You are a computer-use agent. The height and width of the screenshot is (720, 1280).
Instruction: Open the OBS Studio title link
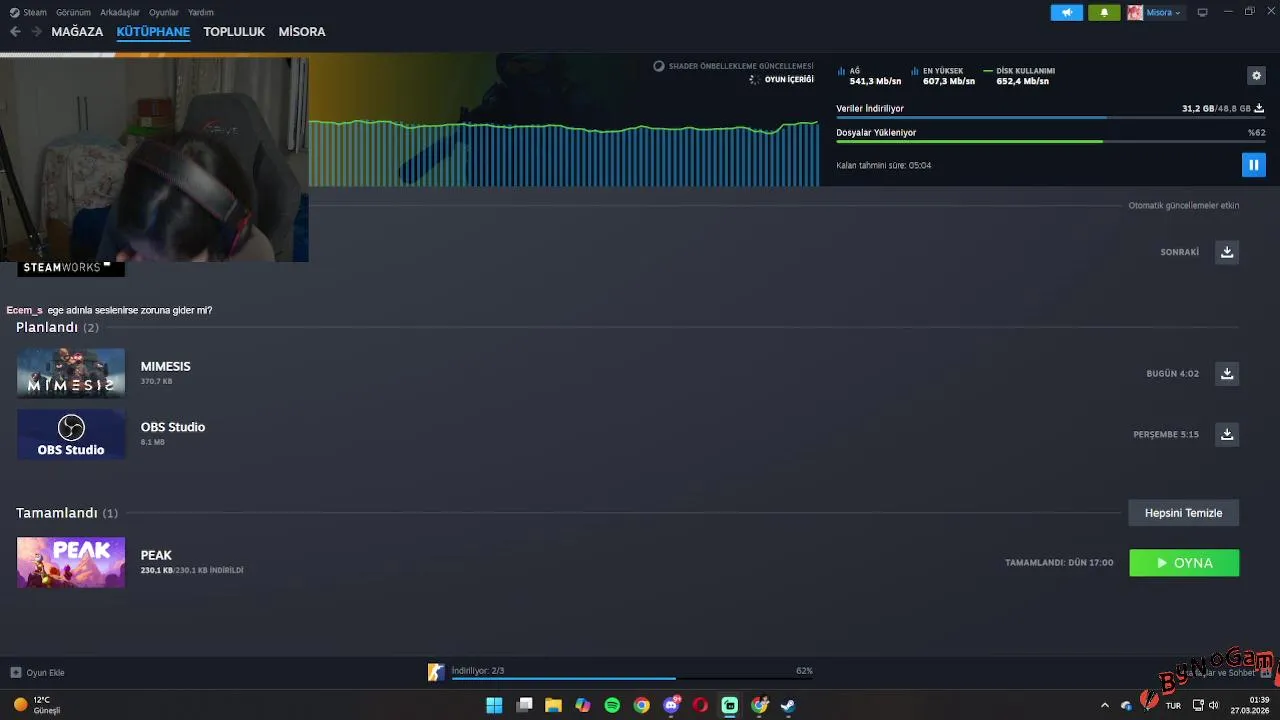point(173,427)
